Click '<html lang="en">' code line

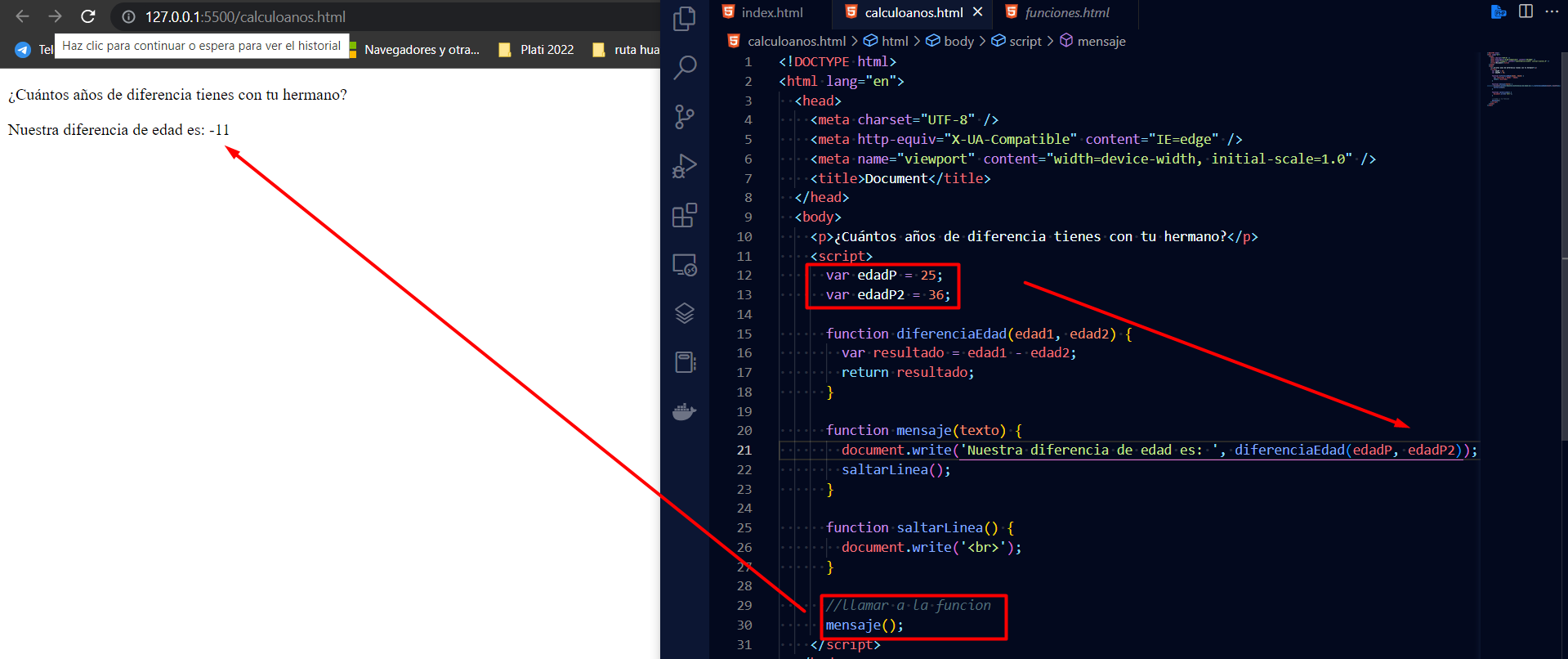tap(842, 81)
